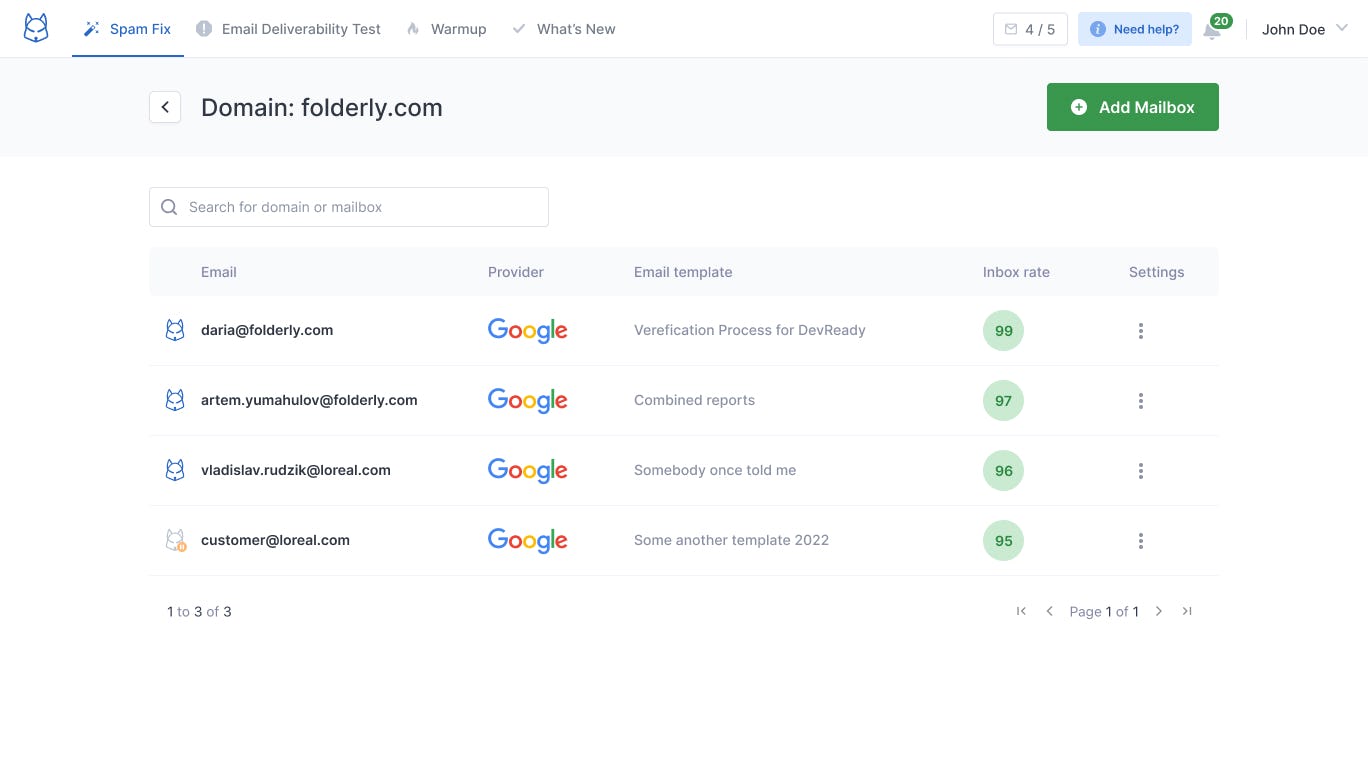1368x760 pixels.
Task: Switch to the Warmup tab
Action: coord(447,29)
